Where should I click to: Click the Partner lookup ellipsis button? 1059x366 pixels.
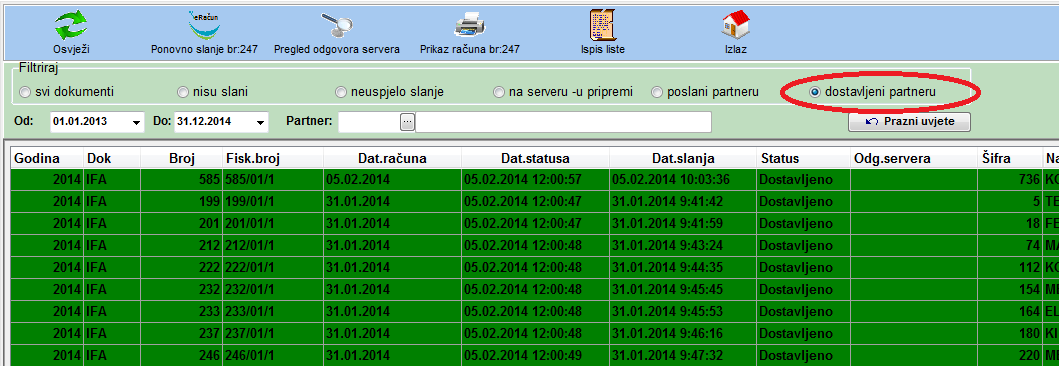pyautogui.click(x=407, y=122)
